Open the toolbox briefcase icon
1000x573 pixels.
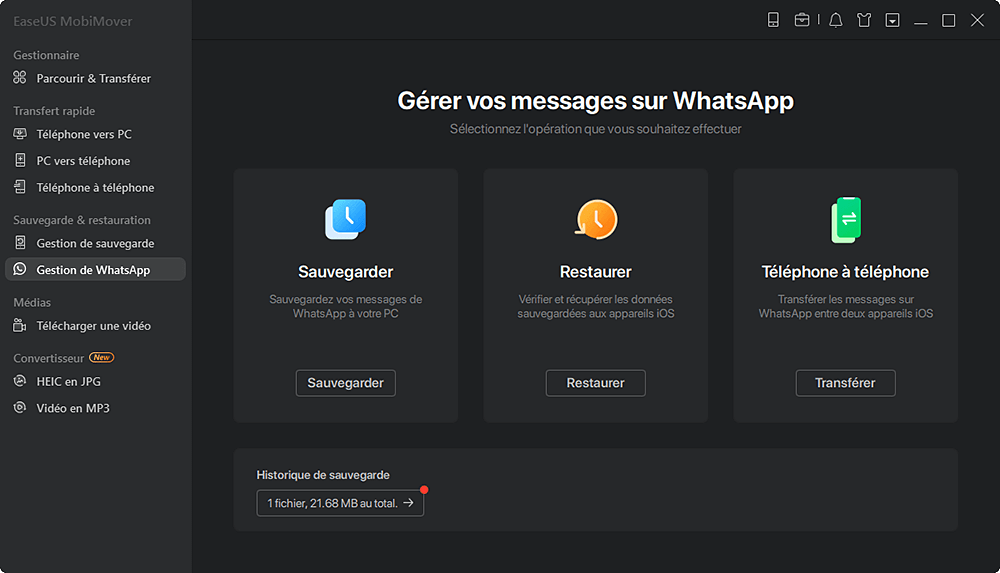802,20
